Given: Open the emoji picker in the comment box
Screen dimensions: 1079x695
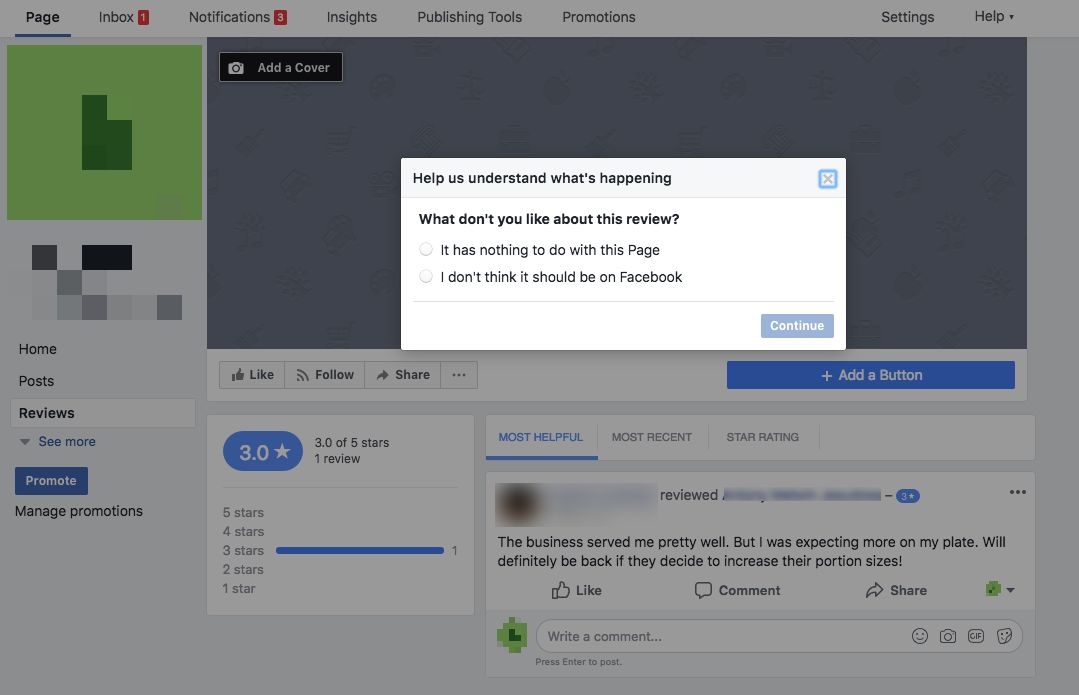Looking at the screenshot, I should click(919, 636).
